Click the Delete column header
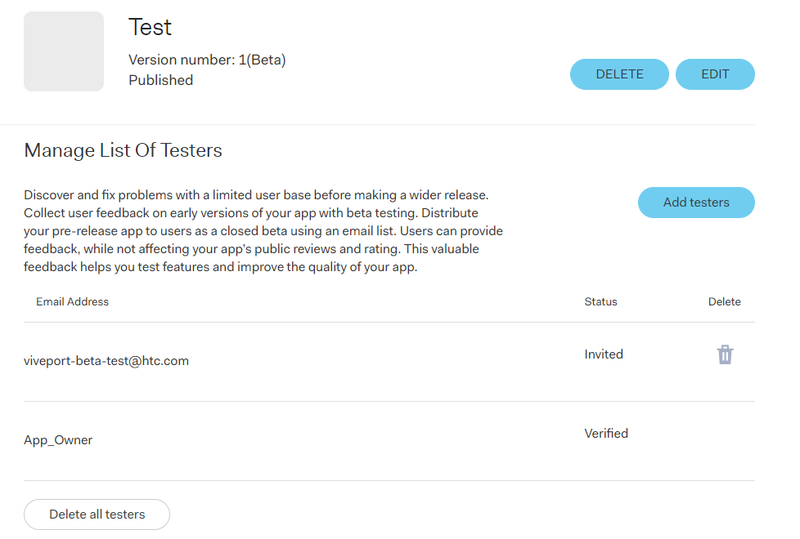 pyautogui.click(x=724, y=302)
